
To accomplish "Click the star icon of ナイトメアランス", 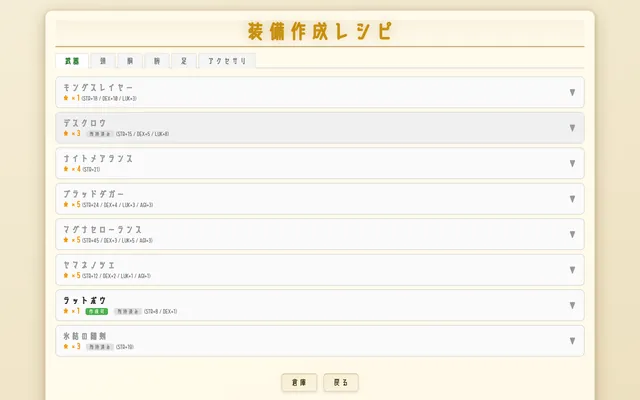I will [x=66, y=169].
